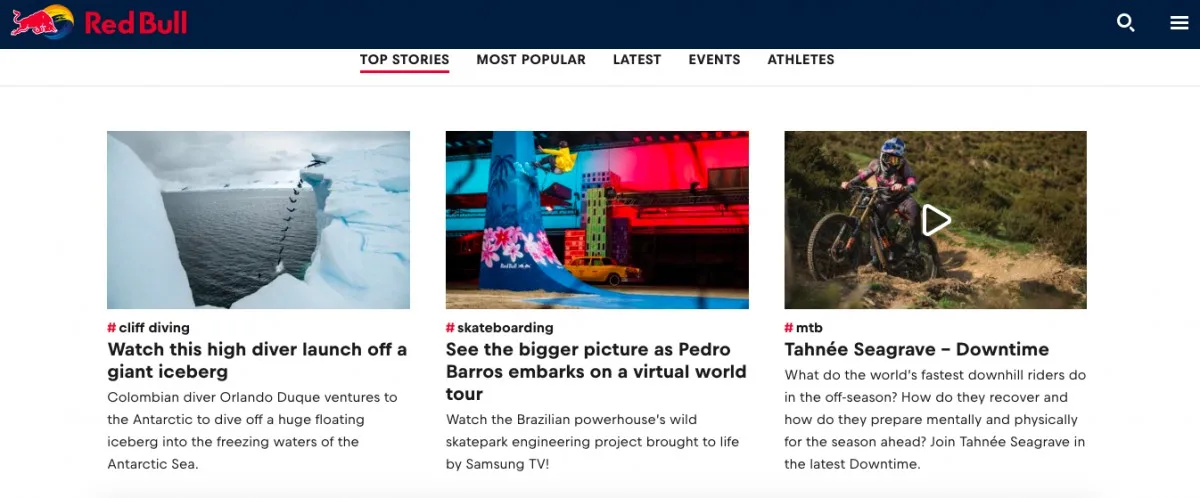Select the Top Stories tab
Screen dimensions: 1200x498
pos(405,60)
